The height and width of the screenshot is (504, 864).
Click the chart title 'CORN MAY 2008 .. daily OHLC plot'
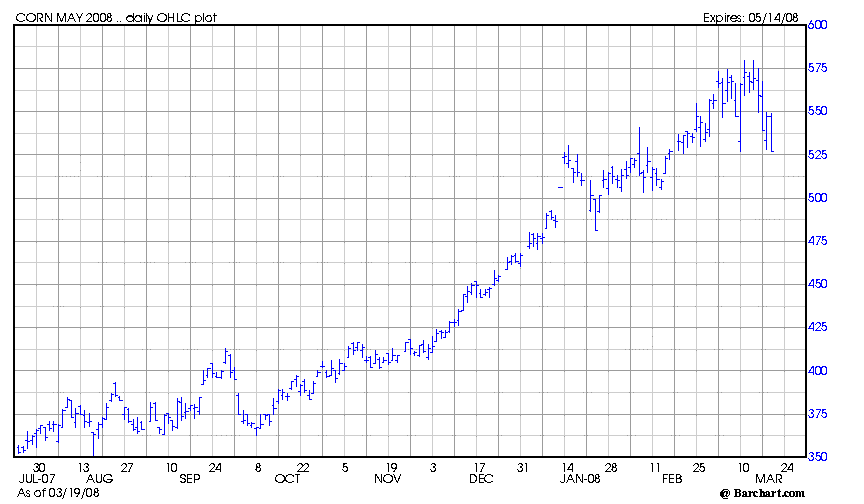(116, 18)
